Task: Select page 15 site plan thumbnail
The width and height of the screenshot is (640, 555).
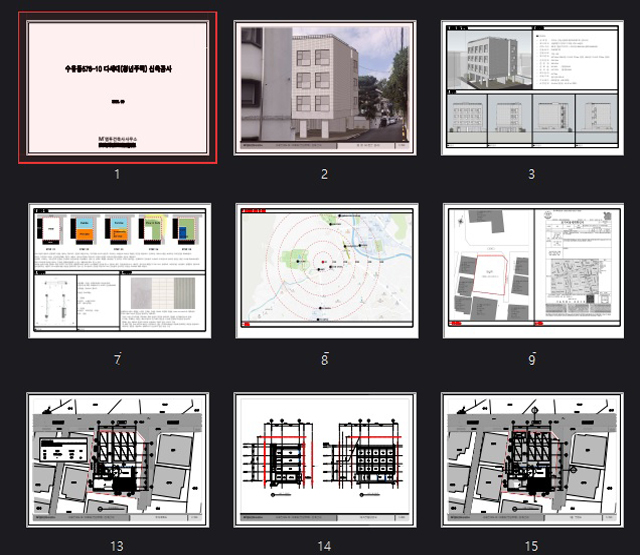Action: pos(531,459)
